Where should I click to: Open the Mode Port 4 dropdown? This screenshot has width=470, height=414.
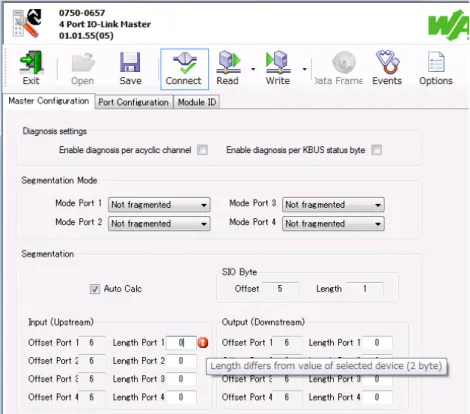coord(333,224)
